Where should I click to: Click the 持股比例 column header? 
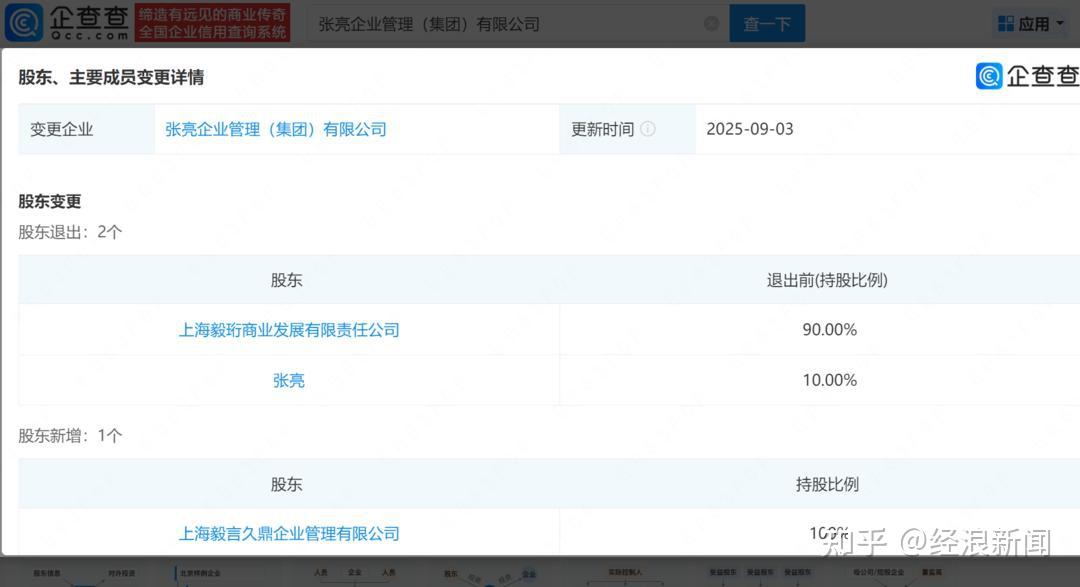tap(827, 484)
